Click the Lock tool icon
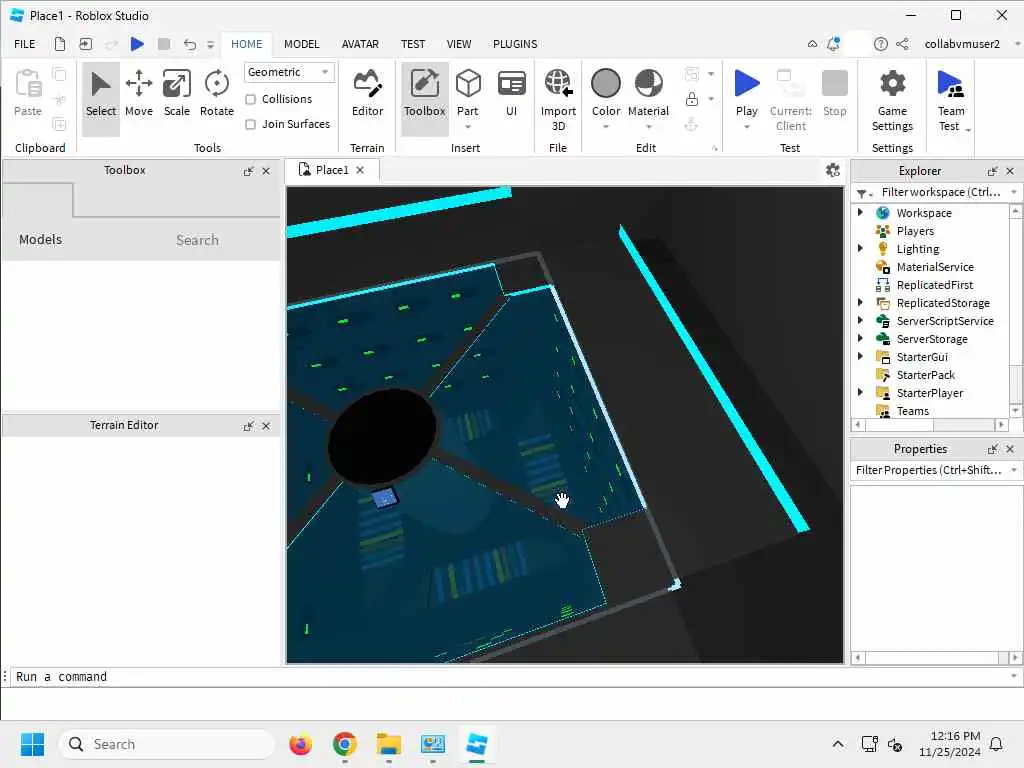Viewport: 1024px width, 768px height. click(692, 99)
